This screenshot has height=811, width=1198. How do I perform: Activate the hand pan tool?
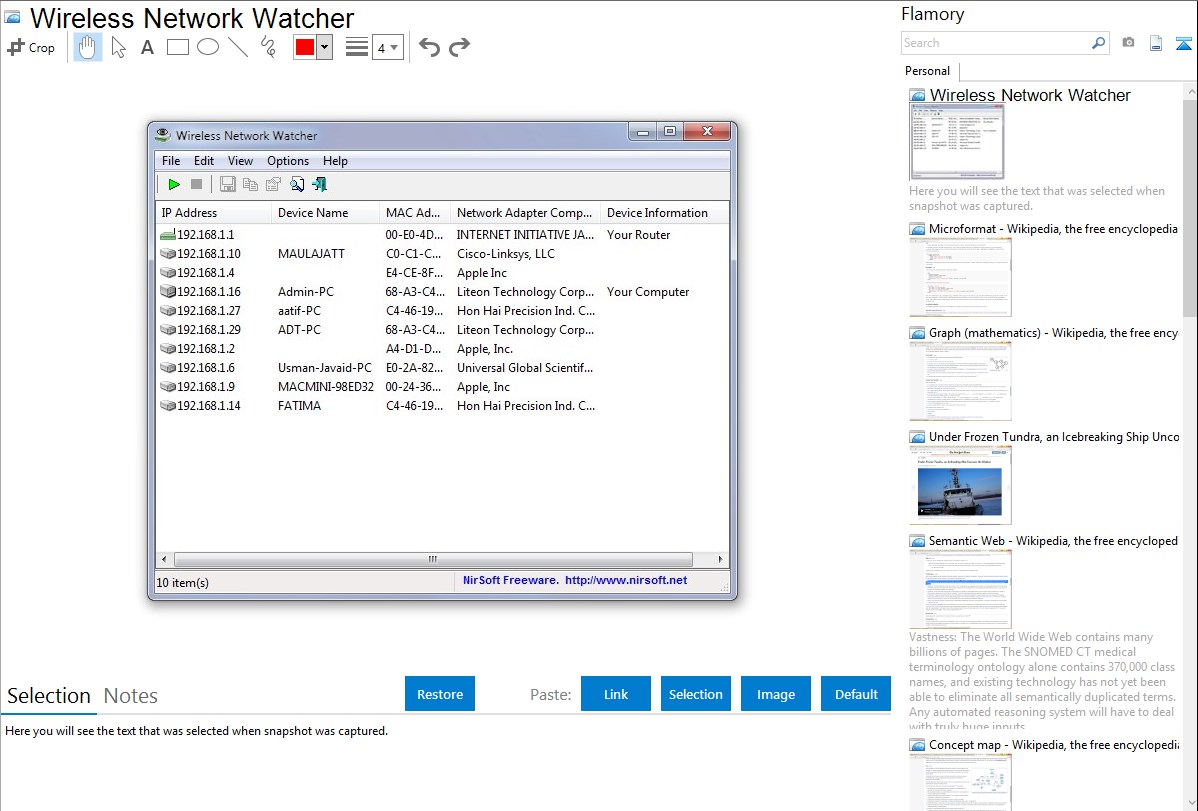(87, 47)
